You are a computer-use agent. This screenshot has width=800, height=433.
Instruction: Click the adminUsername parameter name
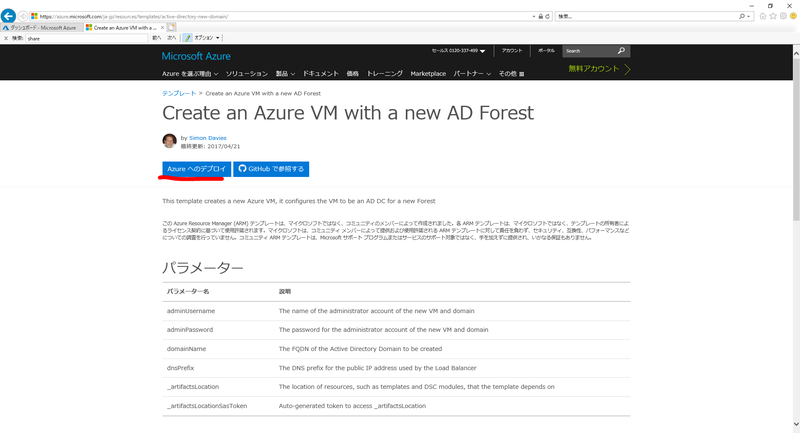[x=191, y=311]
